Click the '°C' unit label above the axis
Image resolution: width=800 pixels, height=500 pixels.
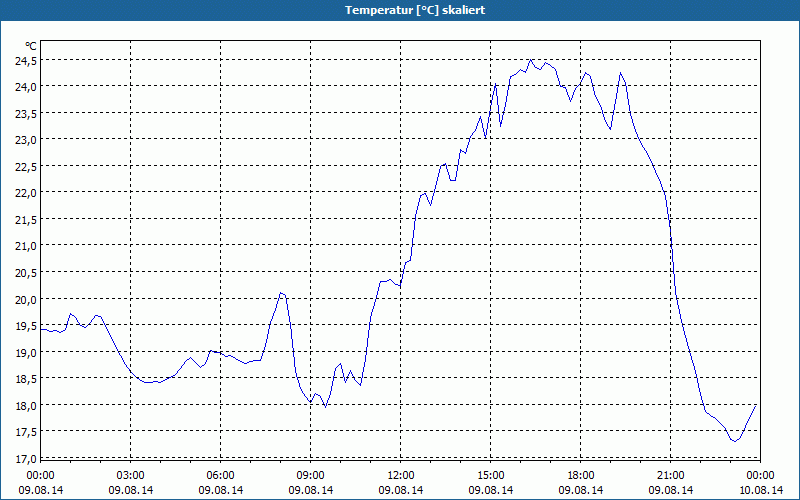31,46
